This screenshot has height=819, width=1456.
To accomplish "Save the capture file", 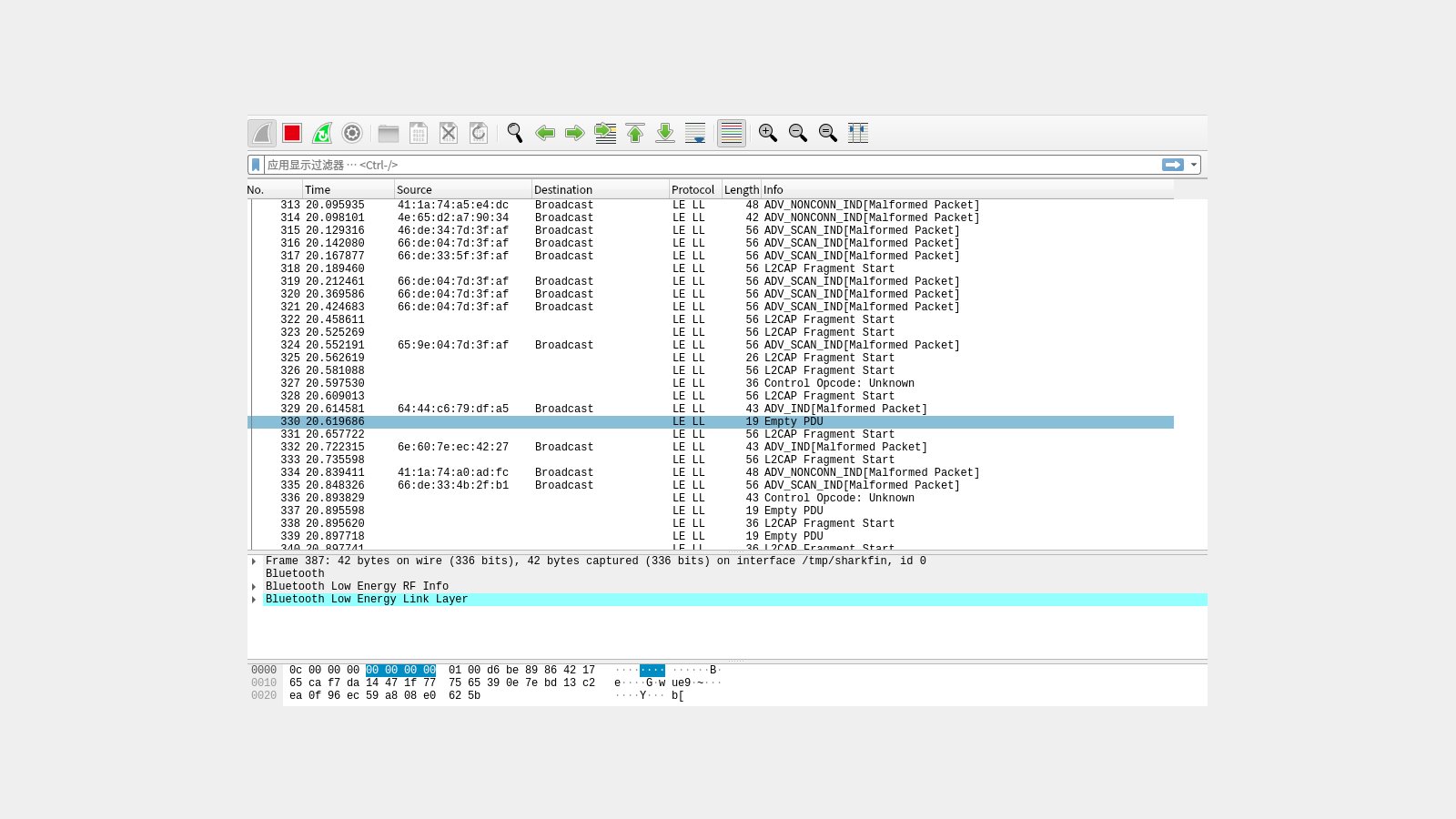I will tap(419, 133).
